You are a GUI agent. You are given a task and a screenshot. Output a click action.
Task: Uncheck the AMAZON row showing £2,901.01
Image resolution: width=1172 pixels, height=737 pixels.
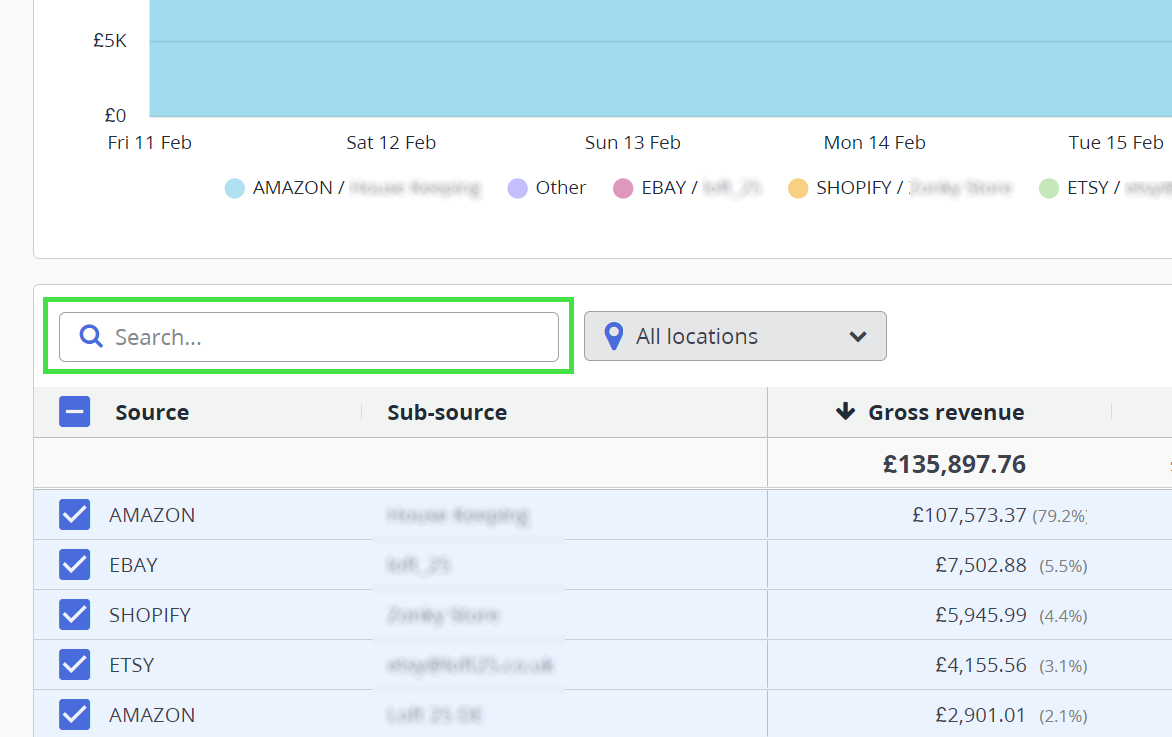click(75, 715)
